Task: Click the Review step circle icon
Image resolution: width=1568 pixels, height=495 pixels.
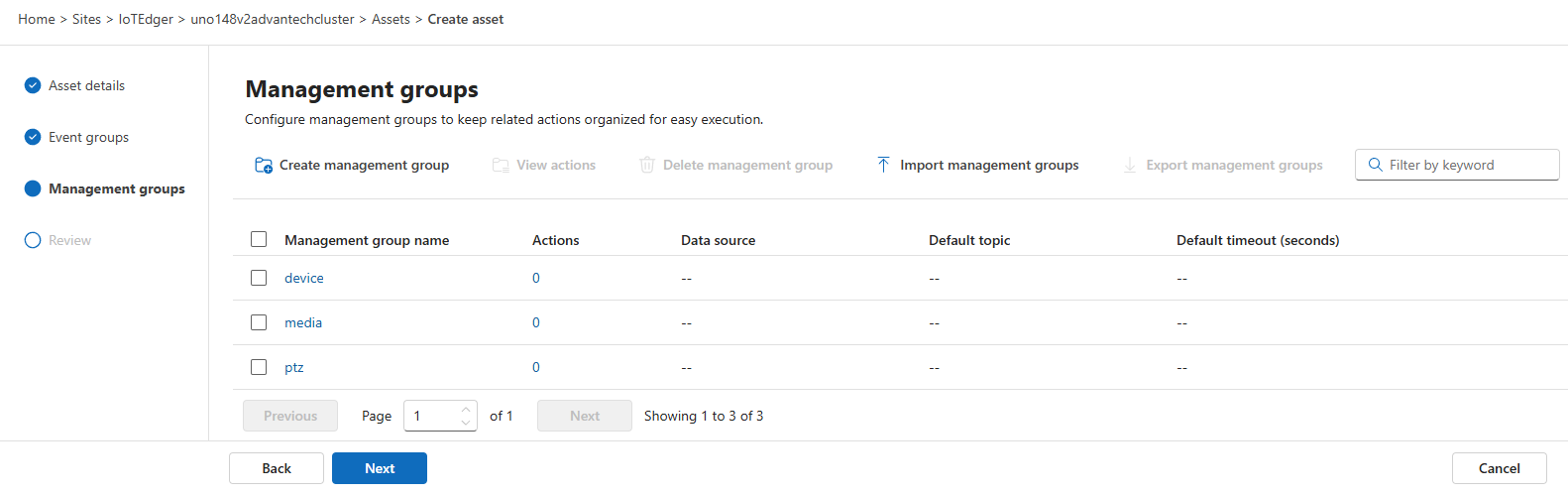Action: point(33,240)
